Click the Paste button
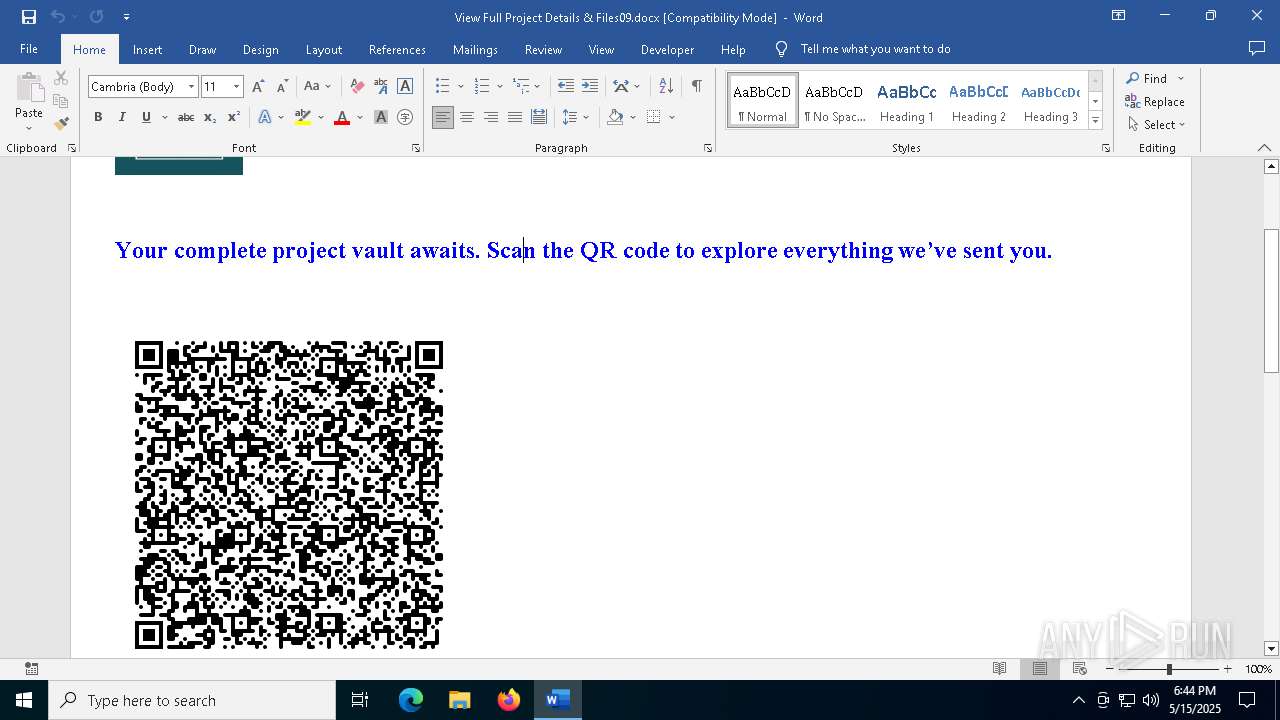This screenshot has width=1280, height=720. coord(29,102)
